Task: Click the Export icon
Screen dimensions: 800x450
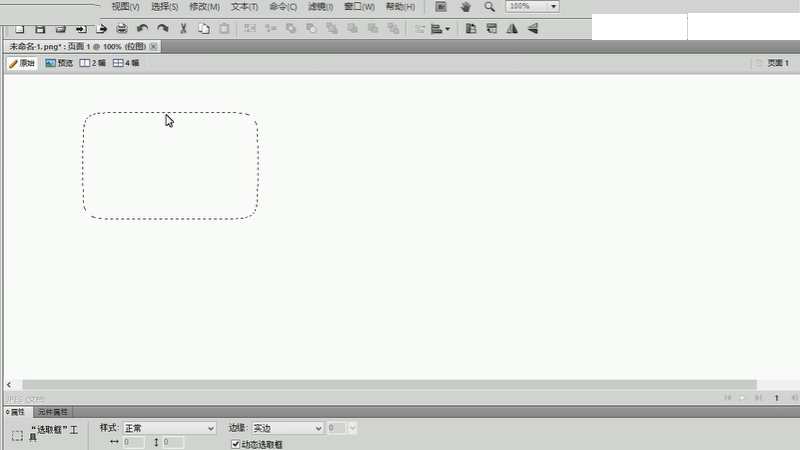Action: (102, 29)
